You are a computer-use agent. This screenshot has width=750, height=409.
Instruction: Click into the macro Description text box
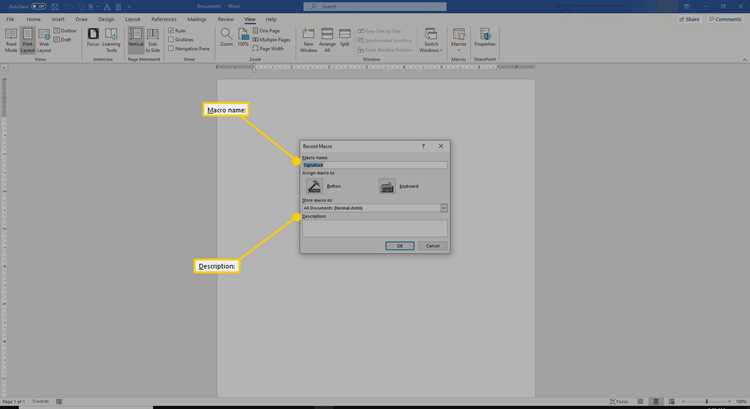375,228
